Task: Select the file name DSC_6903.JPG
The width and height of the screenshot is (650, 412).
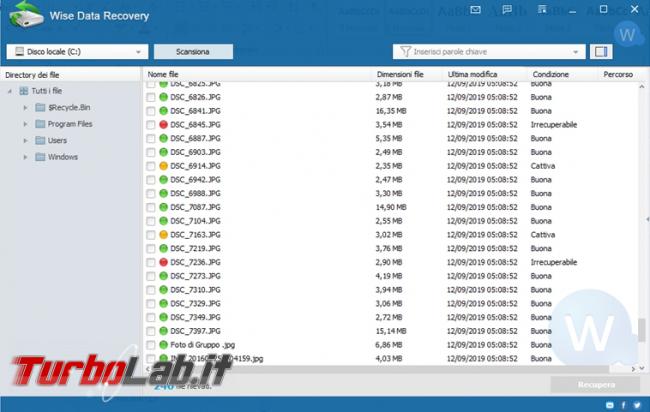Action: click(195, 152)
